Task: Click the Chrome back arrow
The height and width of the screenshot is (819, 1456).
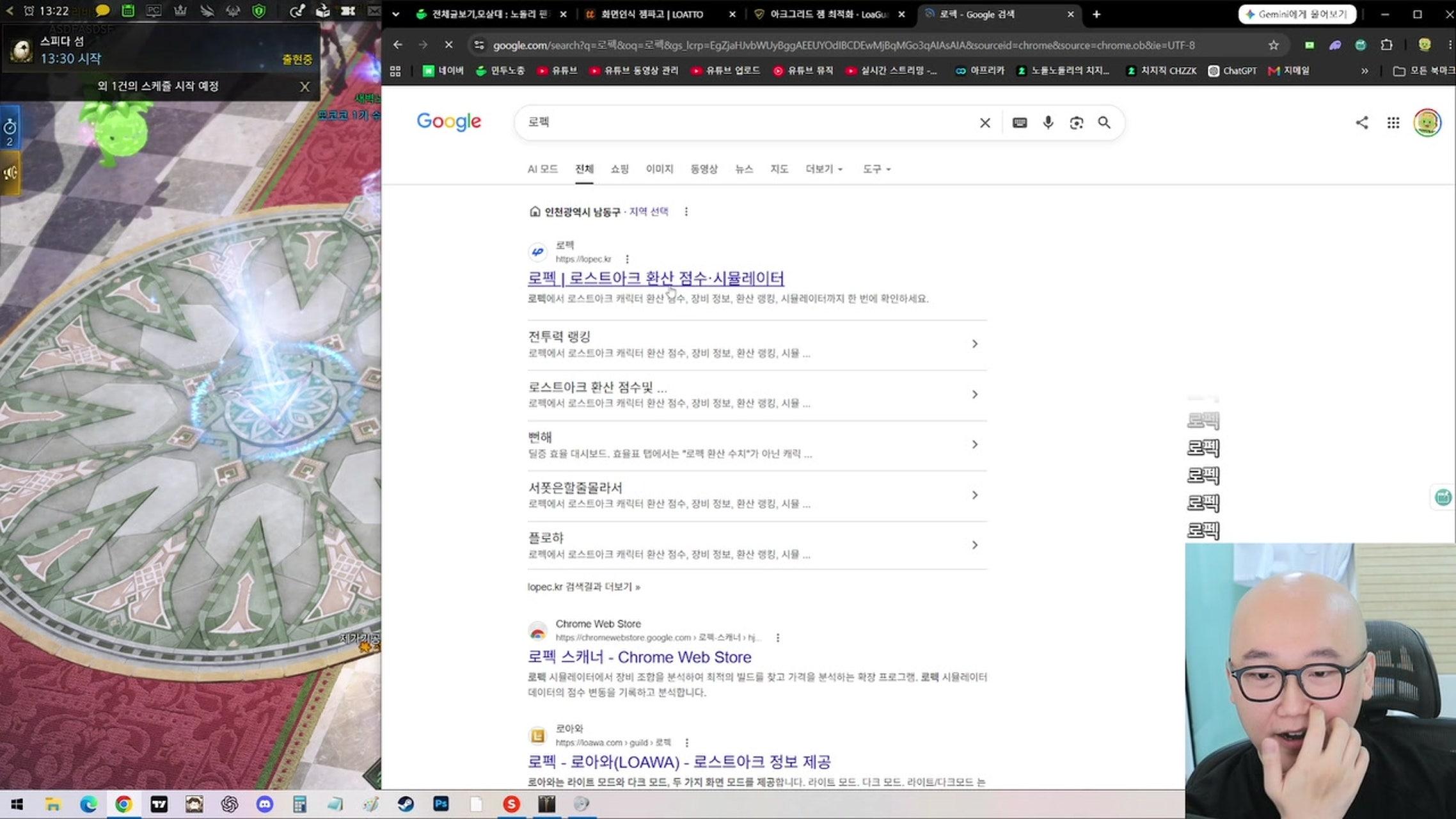Action: [x=398, y=45]
